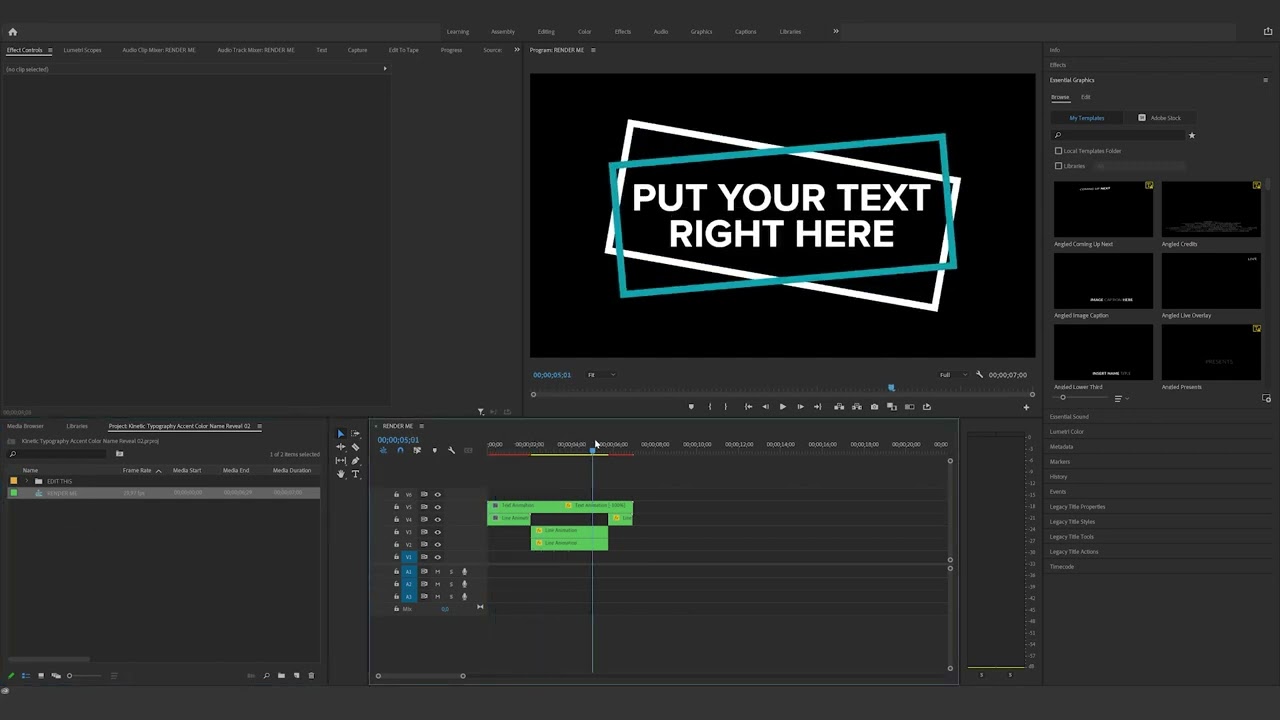Image resolution: width=1280 pixels, height=720 pixels.
Task: Select the Type tool
Action: [x=355, y=474]
